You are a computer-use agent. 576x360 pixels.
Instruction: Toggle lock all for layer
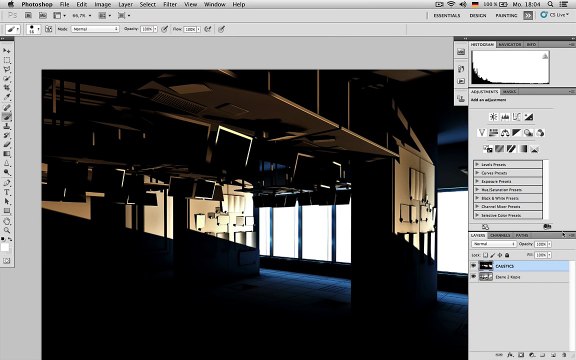coord(507,255)
